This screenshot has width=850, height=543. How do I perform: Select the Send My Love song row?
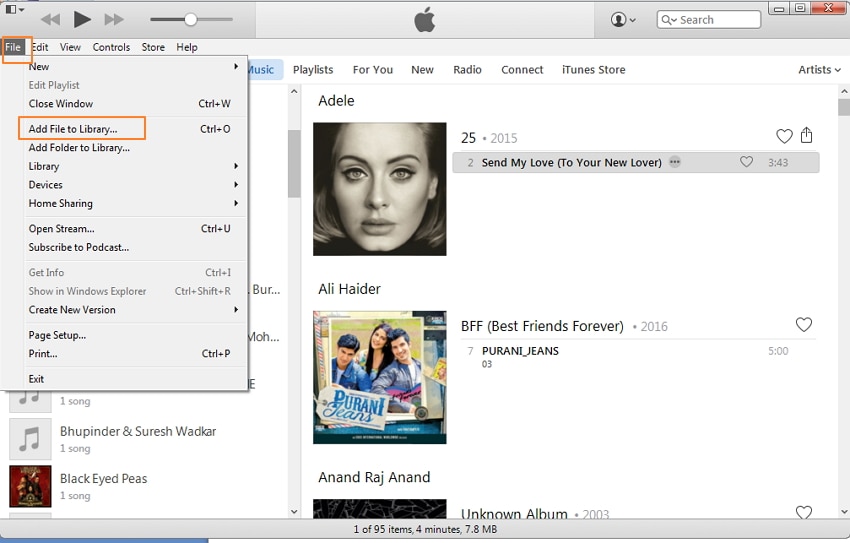pyautogui.click(x=635, y=162)
